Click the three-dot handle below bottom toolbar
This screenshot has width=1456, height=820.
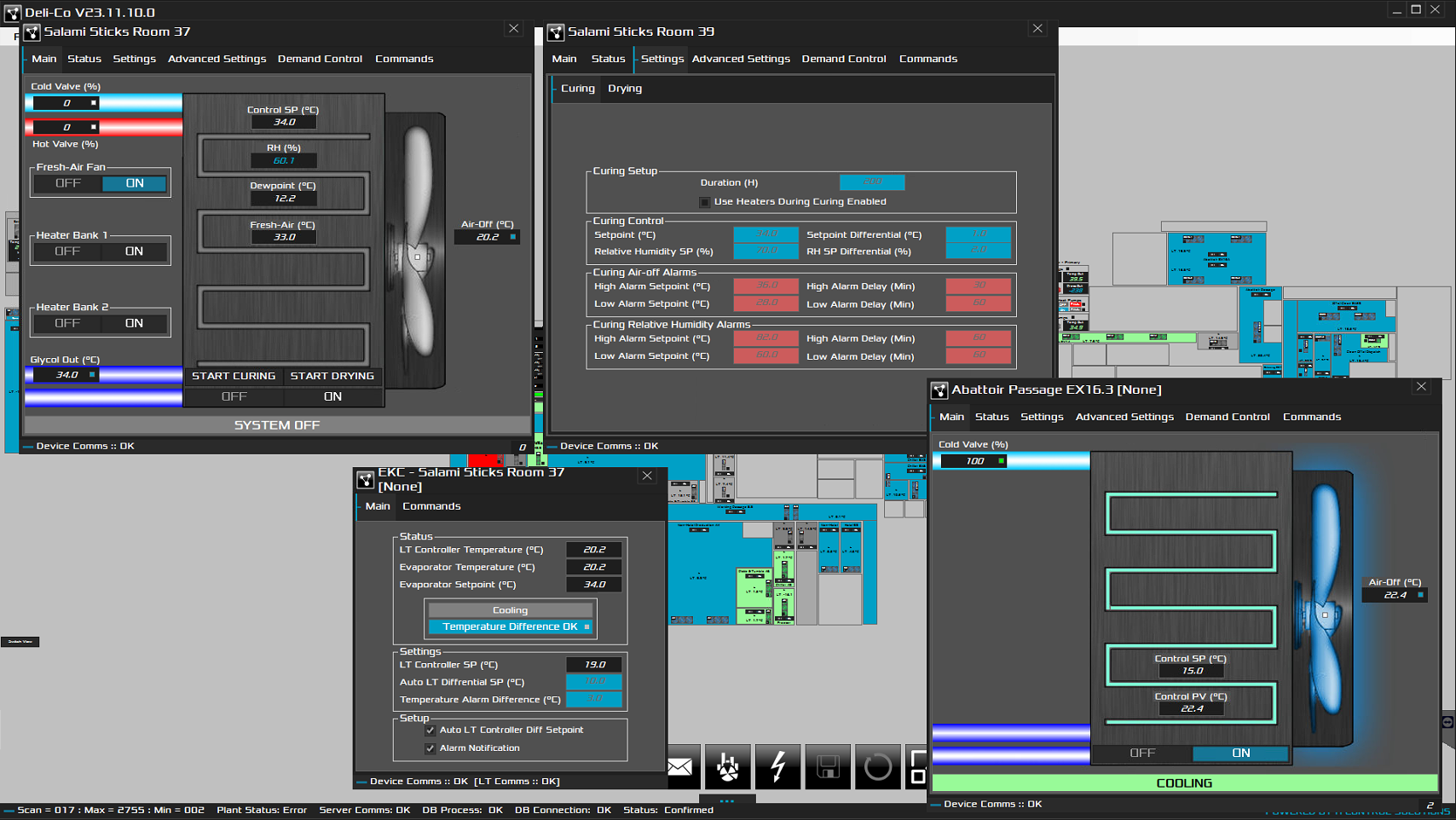tap(726, 801)
